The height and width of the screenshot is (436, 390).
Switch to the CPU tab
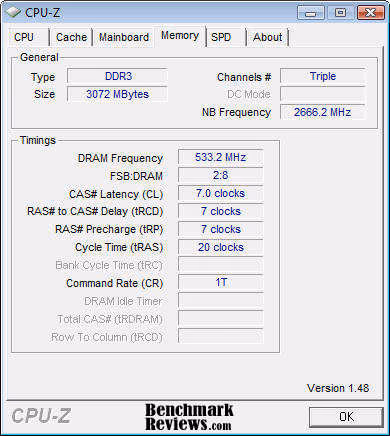(x=28, y=37)
